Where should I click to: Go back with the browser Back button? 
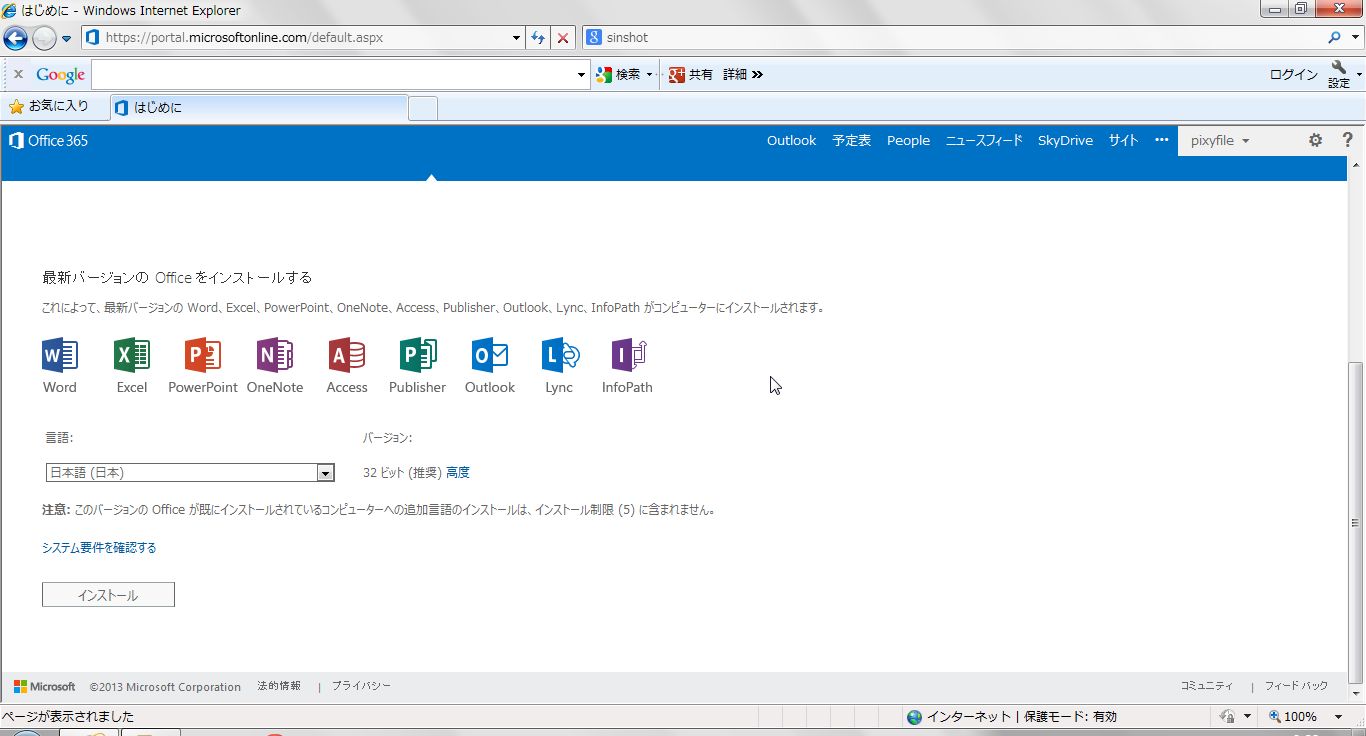15,38
